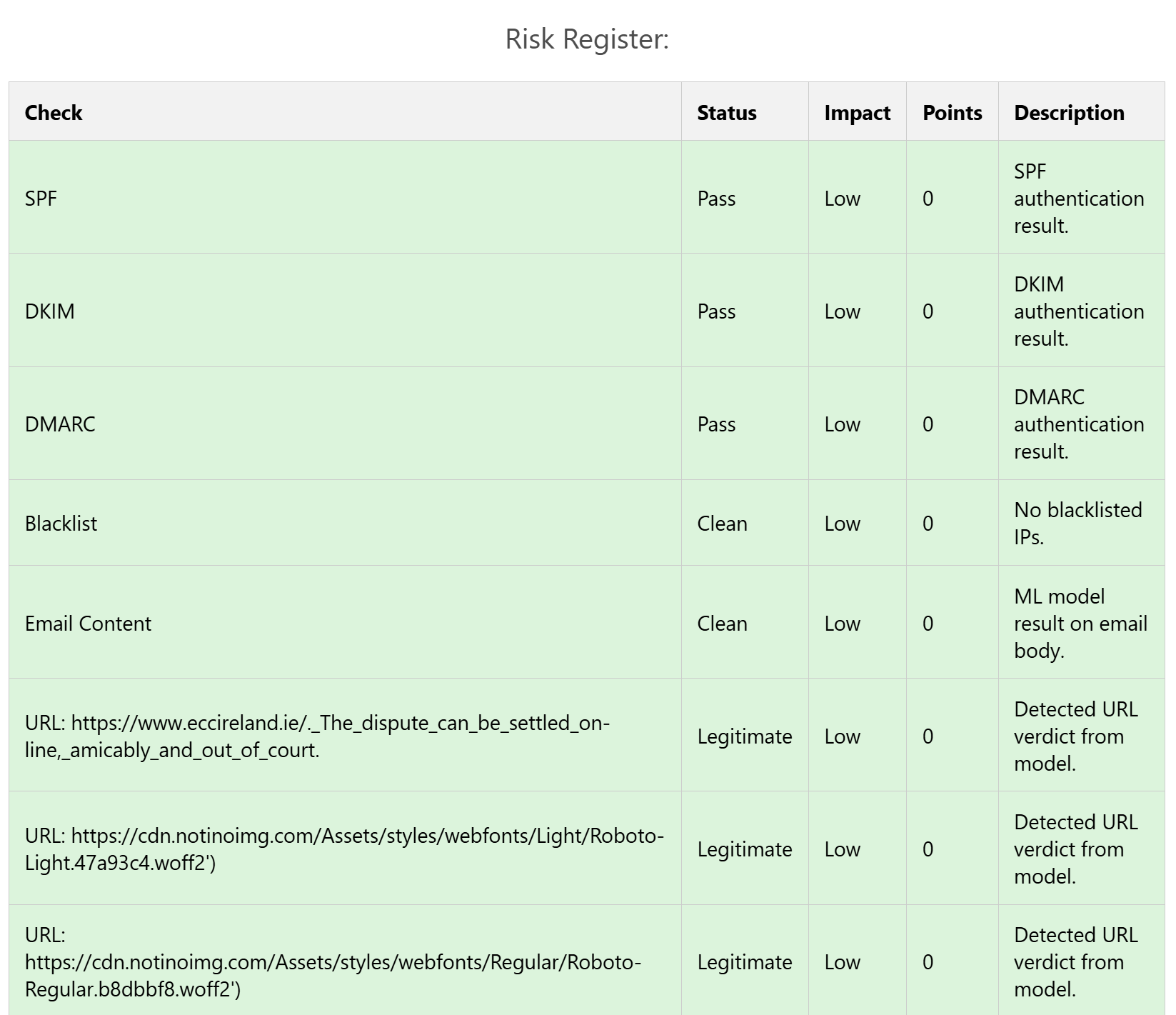Click Clean status in Blacklist row
The image size is (1176, 1015).
[722, 524]
